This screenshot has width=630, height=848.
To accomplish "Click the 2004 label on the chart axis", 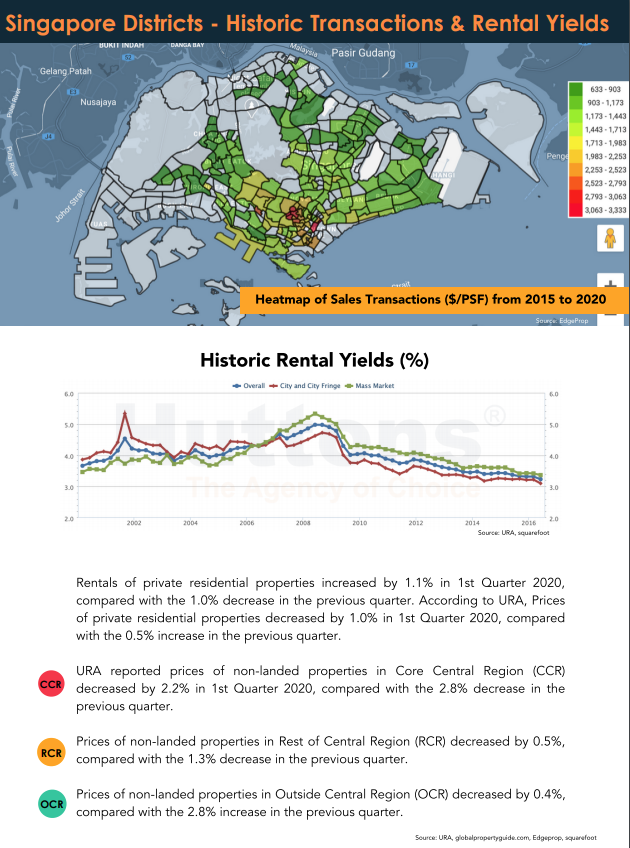I will (x=190, y=523).
